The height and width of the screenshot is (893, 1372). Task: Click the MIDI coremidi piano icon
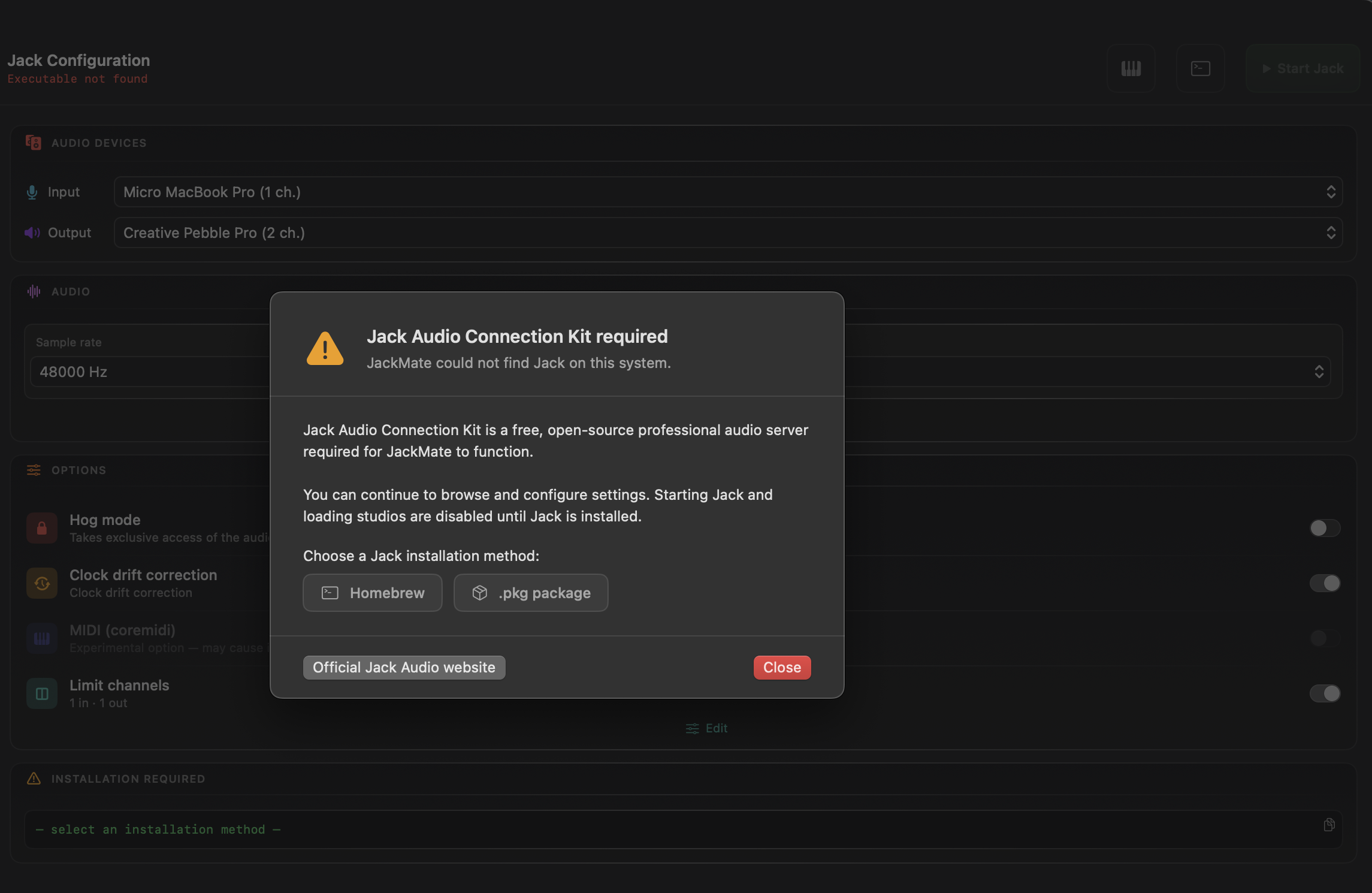click(42, 638)
